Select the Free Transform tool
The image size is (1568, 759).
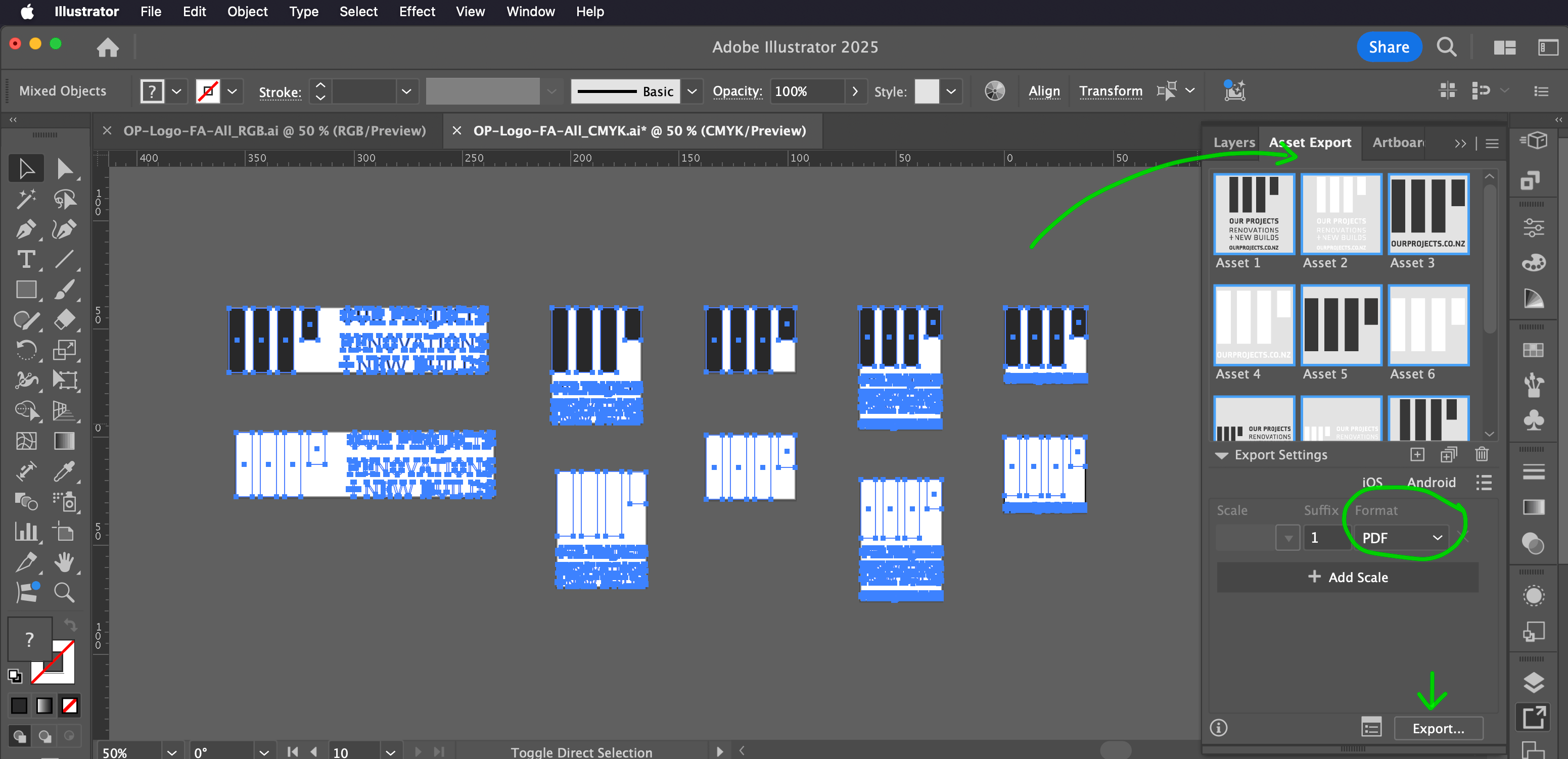65,381
